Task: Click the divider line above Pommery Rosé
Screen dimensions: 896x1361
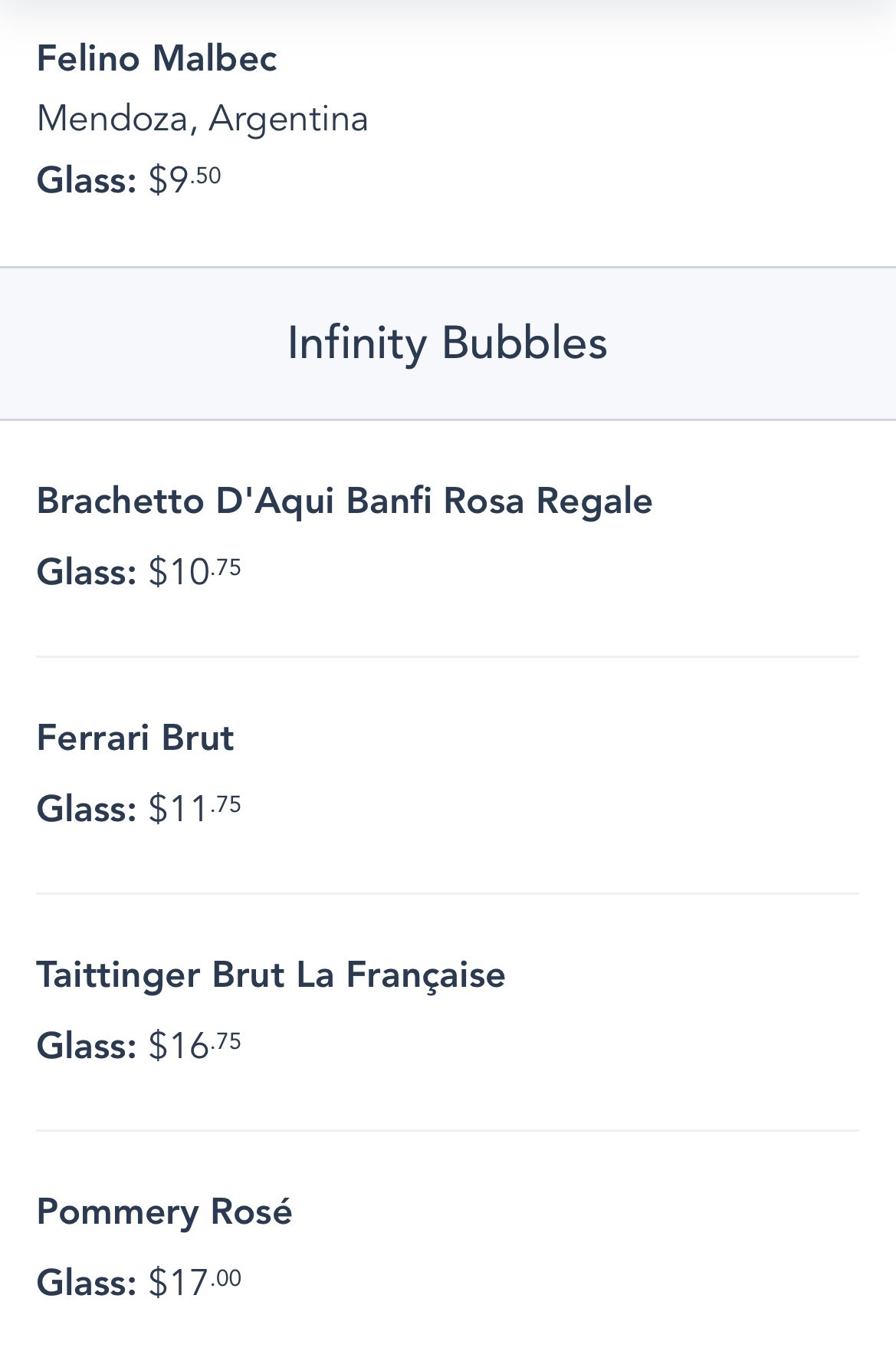Action: pos(448,1131)
